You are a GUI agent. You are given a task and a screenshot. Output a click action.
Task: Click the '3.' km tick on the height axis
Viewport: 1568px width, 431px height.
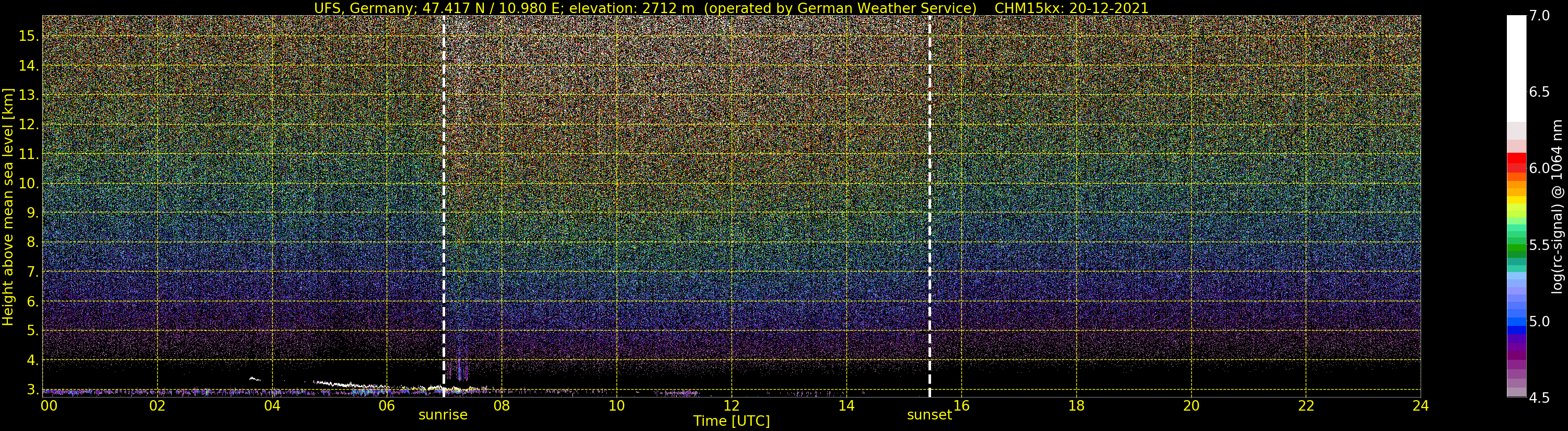[x=33, y=389]
